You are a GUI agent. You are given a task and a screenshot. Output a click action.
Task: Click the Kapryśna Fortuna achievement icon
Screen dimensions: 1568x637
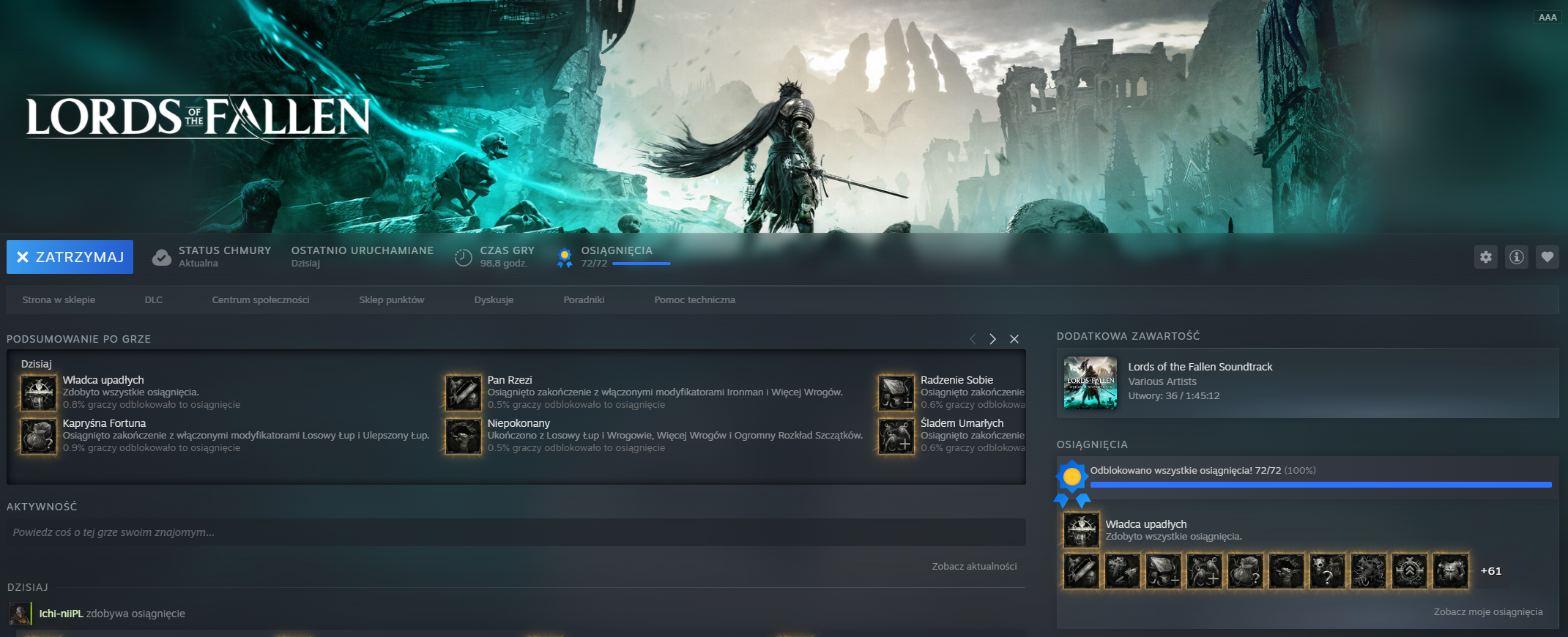(38, 436)
